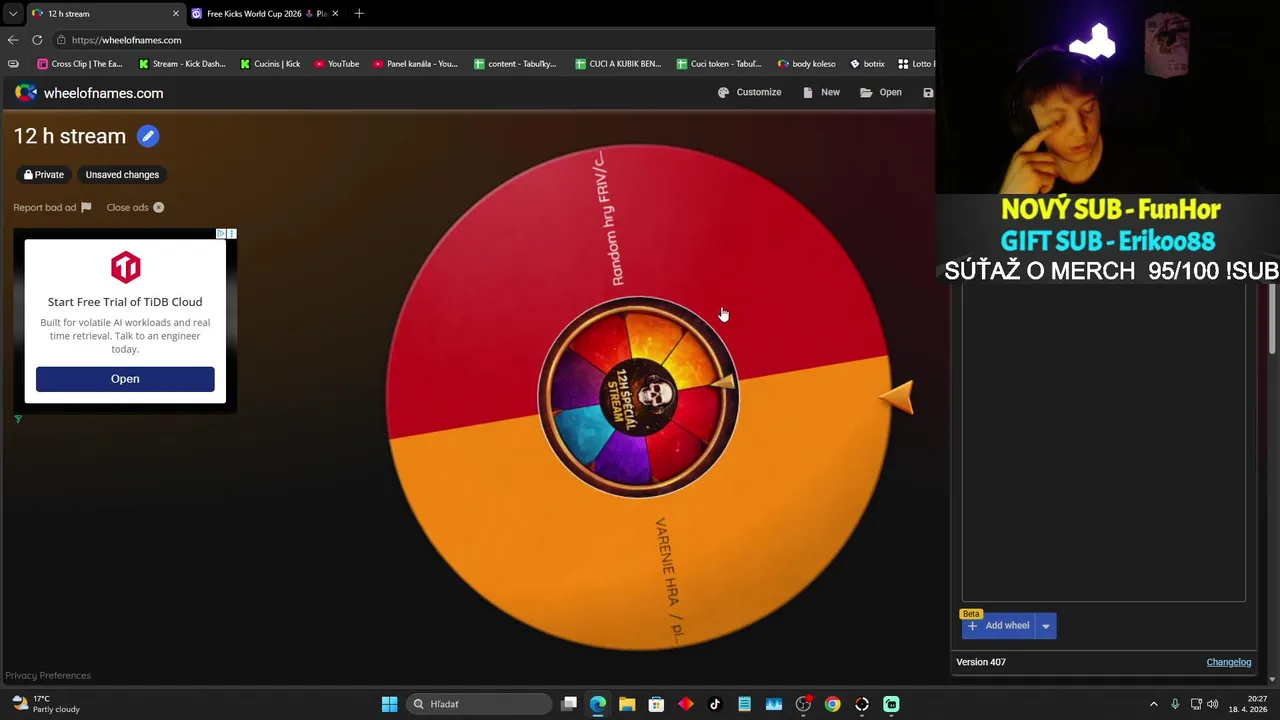Open TikTok from taskbar
The width and height of the screenshot is (1280, 720).
[x=715, y=704]
